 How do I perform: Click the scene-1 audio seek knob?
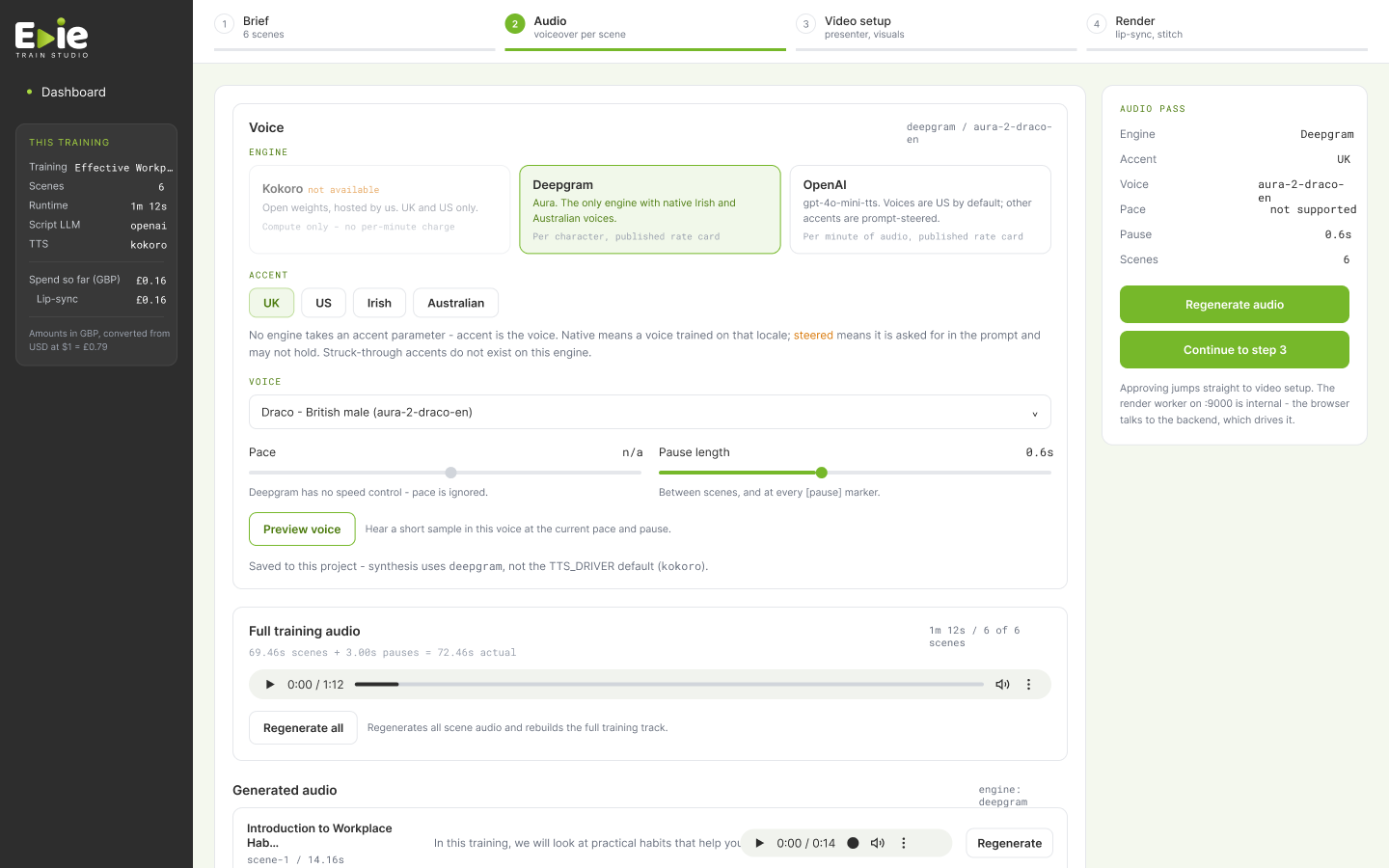(853, 843)
